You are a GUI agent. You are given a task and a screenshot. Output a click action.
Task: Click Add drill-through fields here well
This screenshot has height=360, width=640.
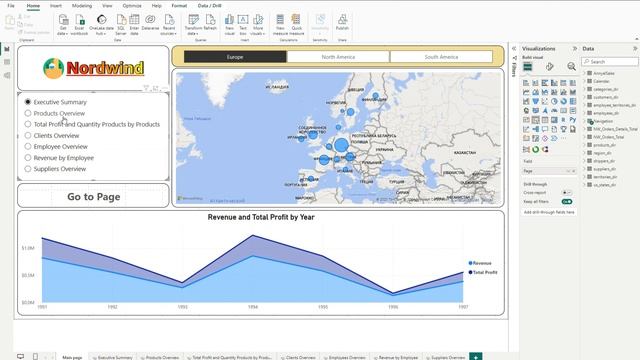(x=549, y=212)
